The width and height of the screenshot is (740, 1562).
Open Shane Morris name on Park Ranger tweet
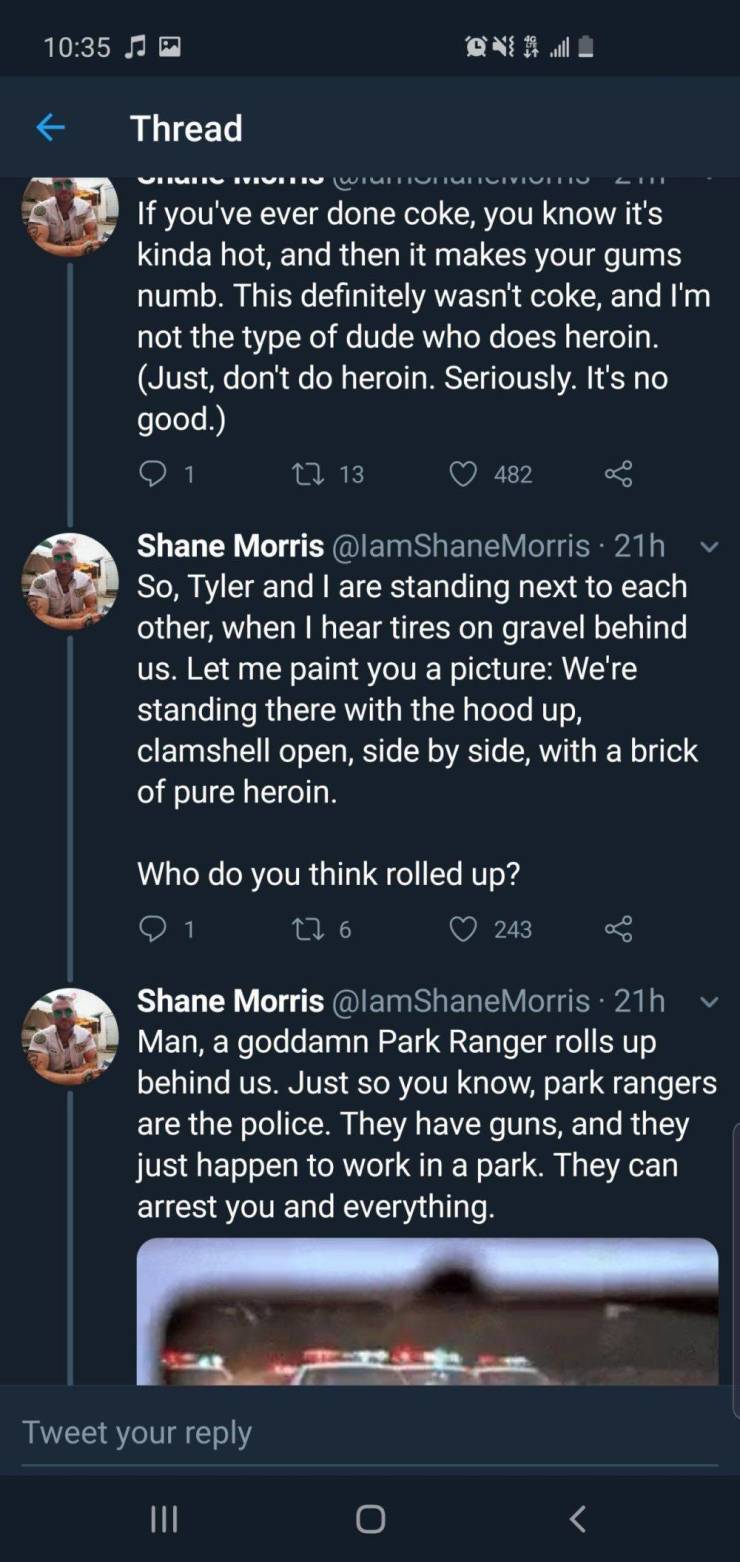click(x=230, y=1001)
